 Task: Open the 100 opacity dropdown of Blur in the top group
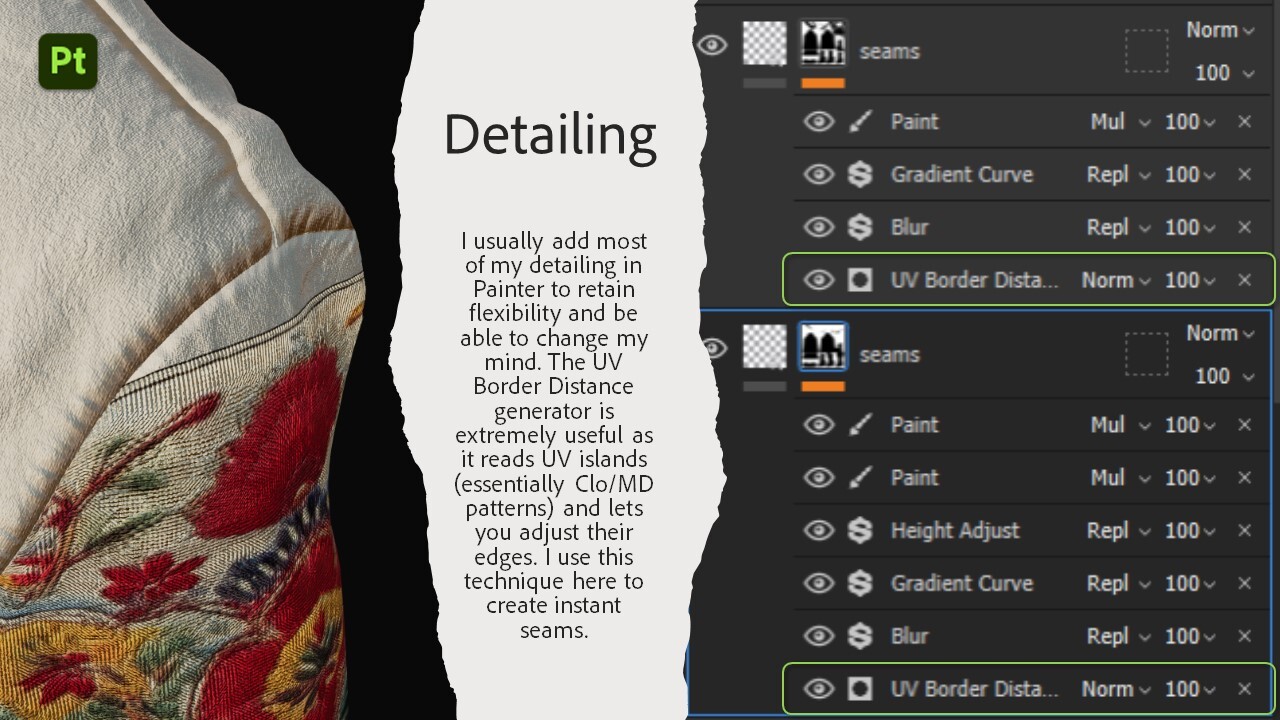pos(1190,228)
